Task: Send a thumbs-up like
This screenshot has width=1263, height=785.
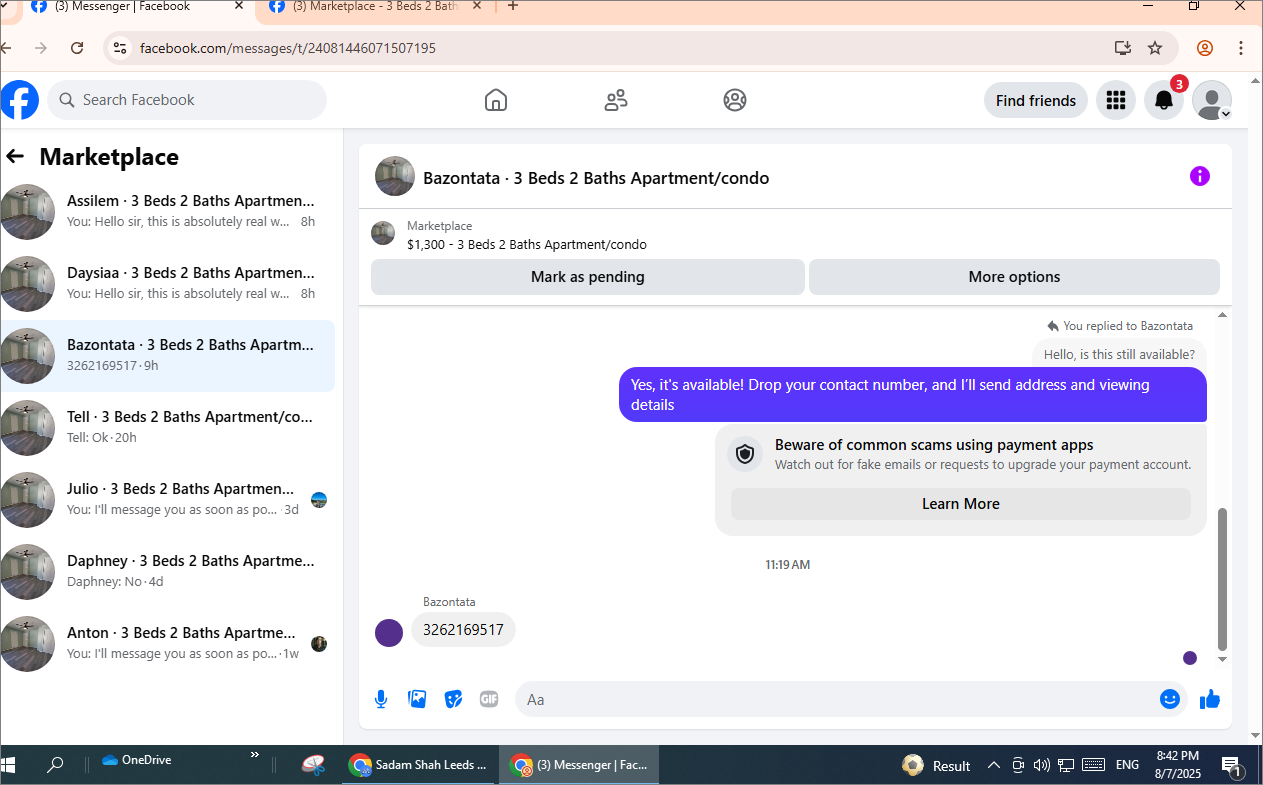Action: point(1210,699)
